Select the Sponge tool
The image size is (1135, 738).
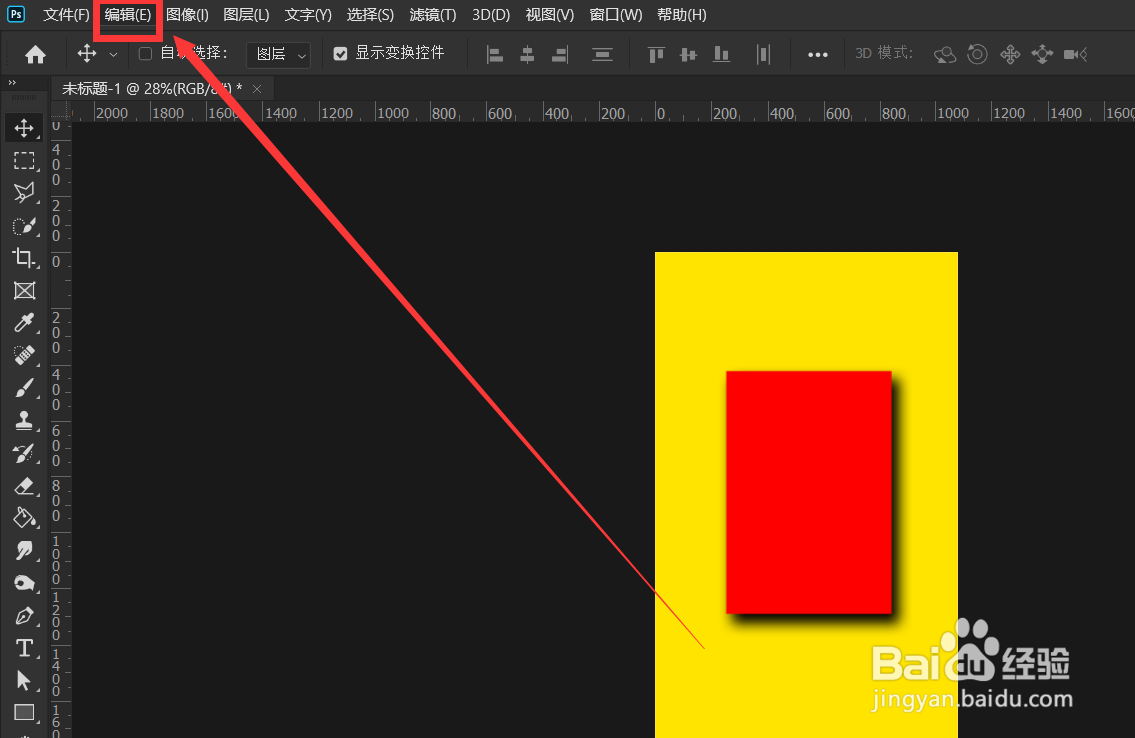click(24, 583)
